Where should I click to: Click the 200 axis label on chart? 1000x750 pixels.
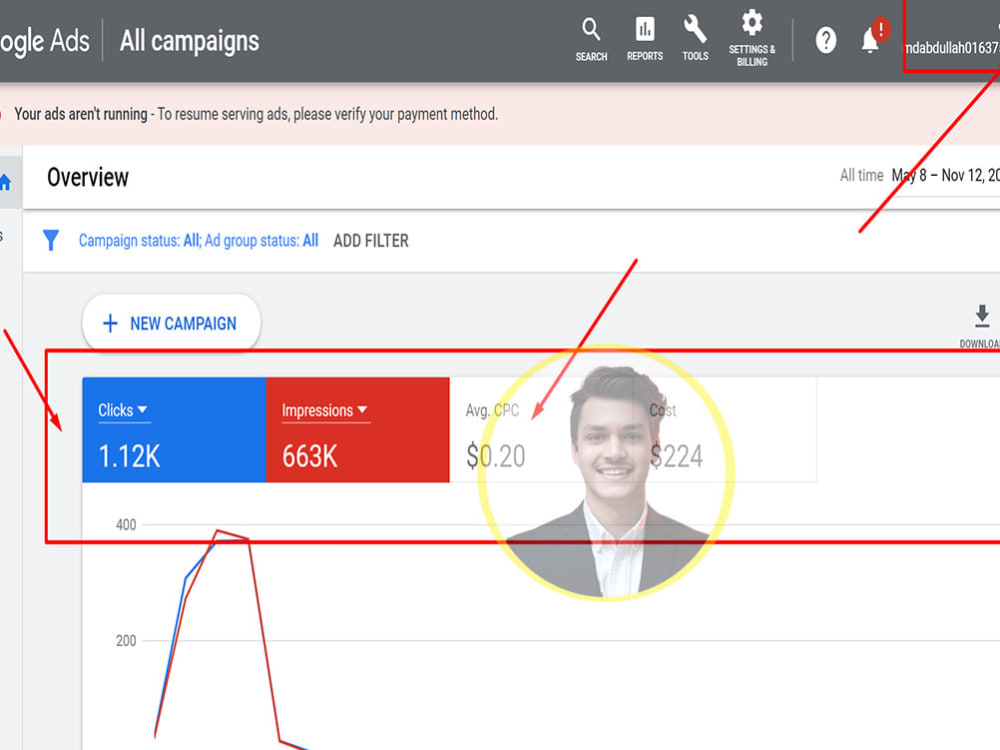tap(126, 640)
